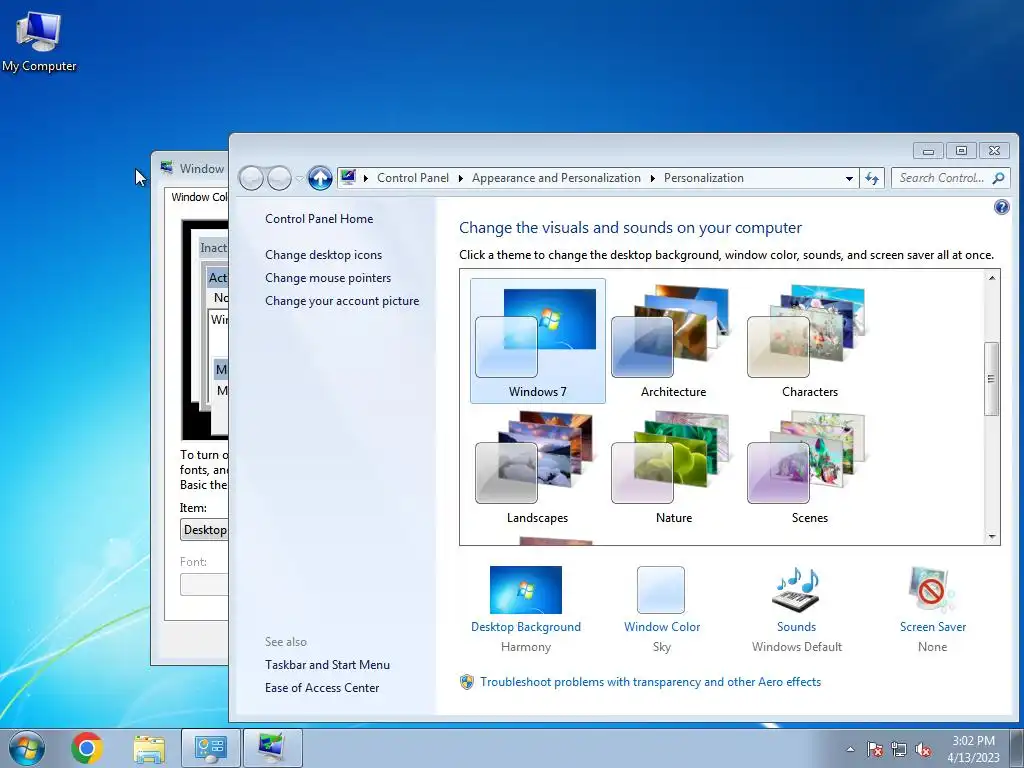Screen dimensions: 1024x768
Task: Click the Refresh icon beside the address bar
Action: point(872,178)
